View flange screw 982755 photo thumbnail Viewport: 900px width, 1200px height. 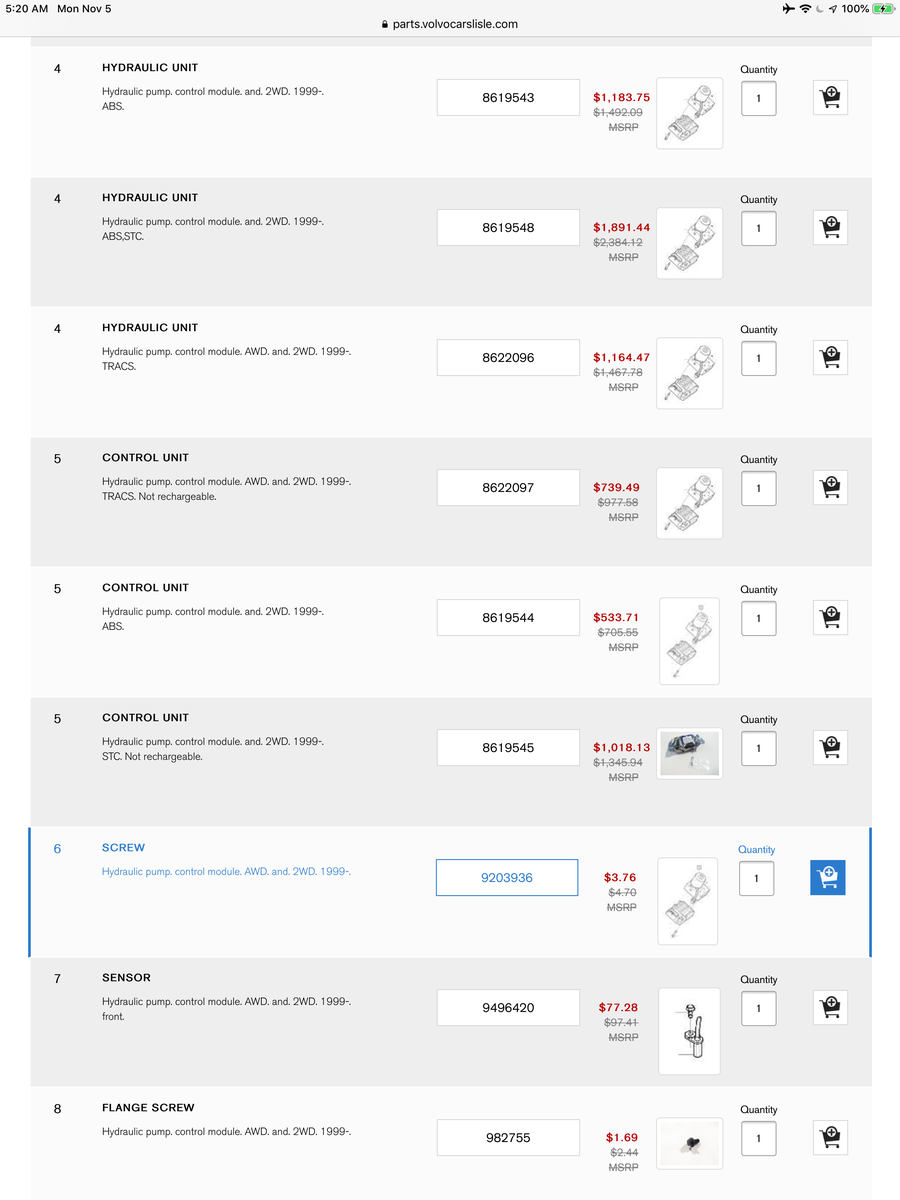coord(689,1143)
